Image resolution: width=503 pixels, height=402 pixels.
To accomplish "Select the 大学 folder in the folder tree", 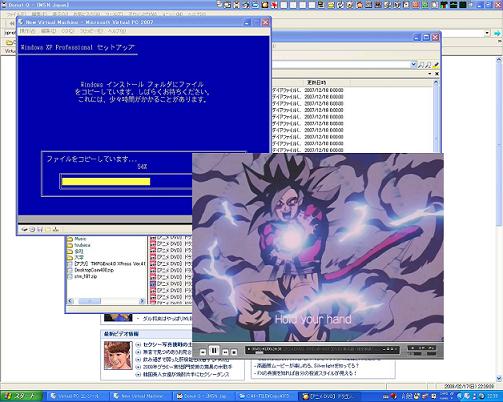I will click(79, 257).
